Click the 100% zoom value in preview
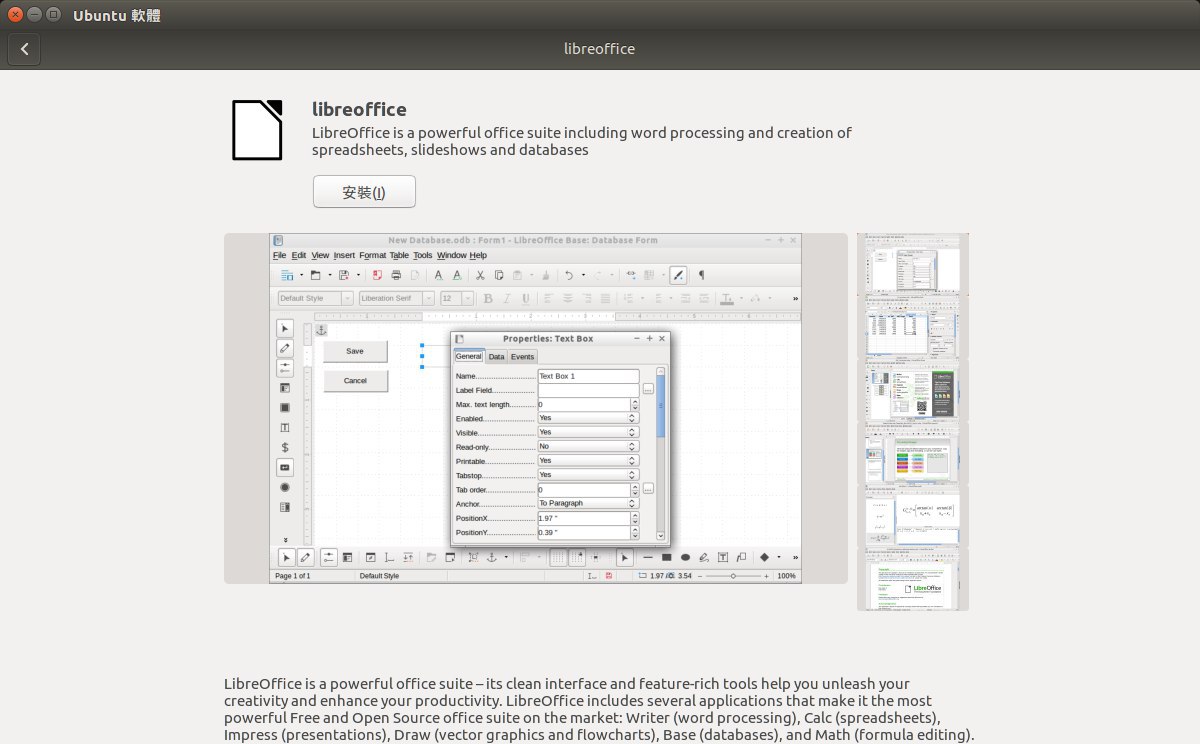Image resolution: width=1200 pixels, height=744 pixels. tap(786, 576)
